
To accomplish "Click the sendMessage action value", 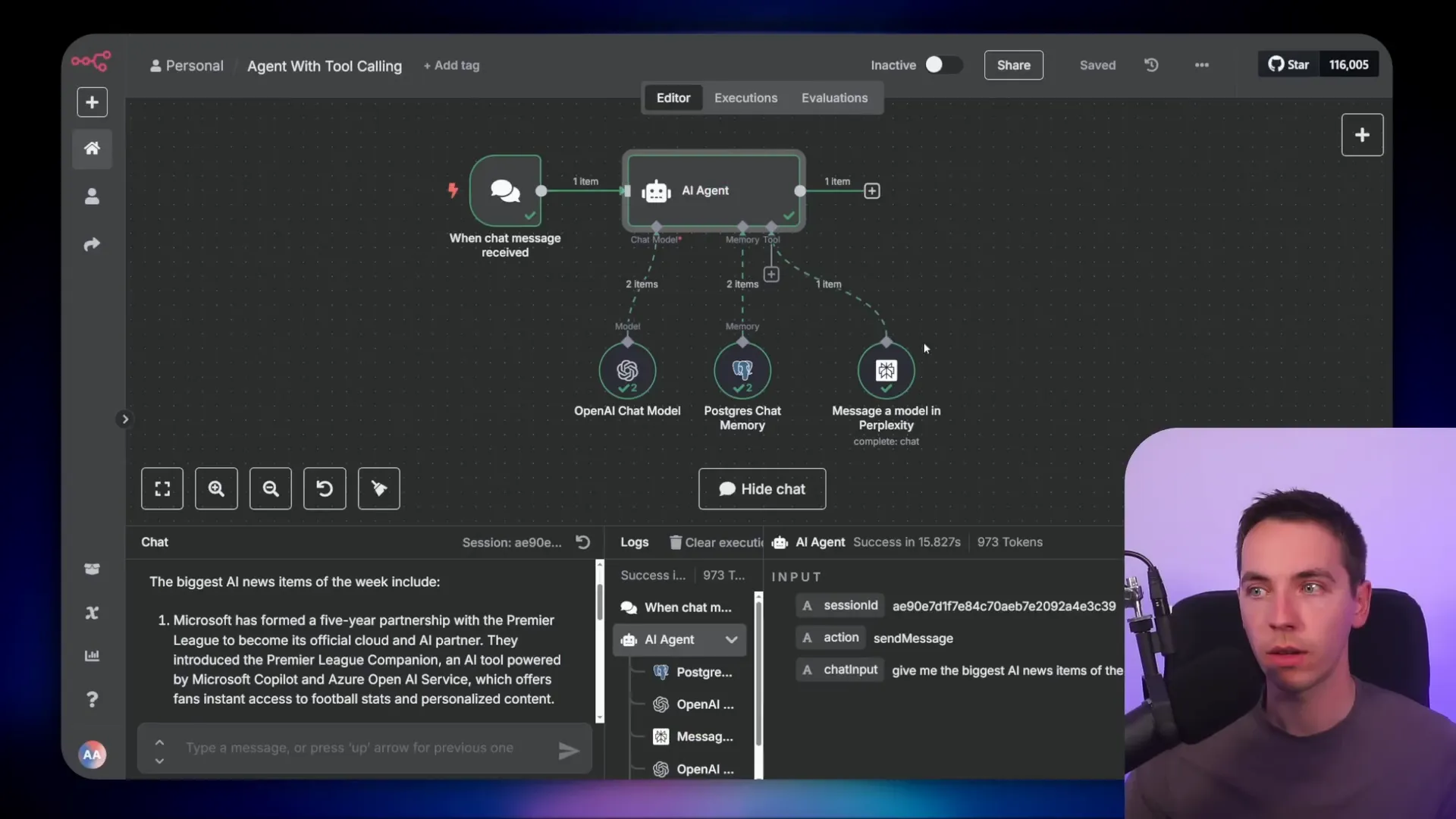I will tap(913, 639).
